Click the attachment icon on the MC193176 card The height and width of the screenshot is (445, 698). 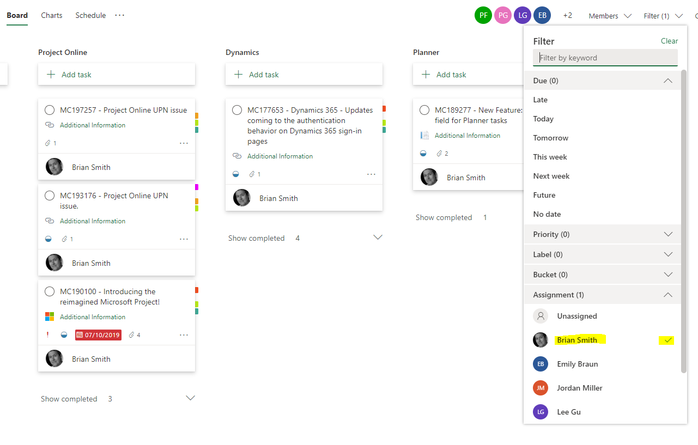65,239
